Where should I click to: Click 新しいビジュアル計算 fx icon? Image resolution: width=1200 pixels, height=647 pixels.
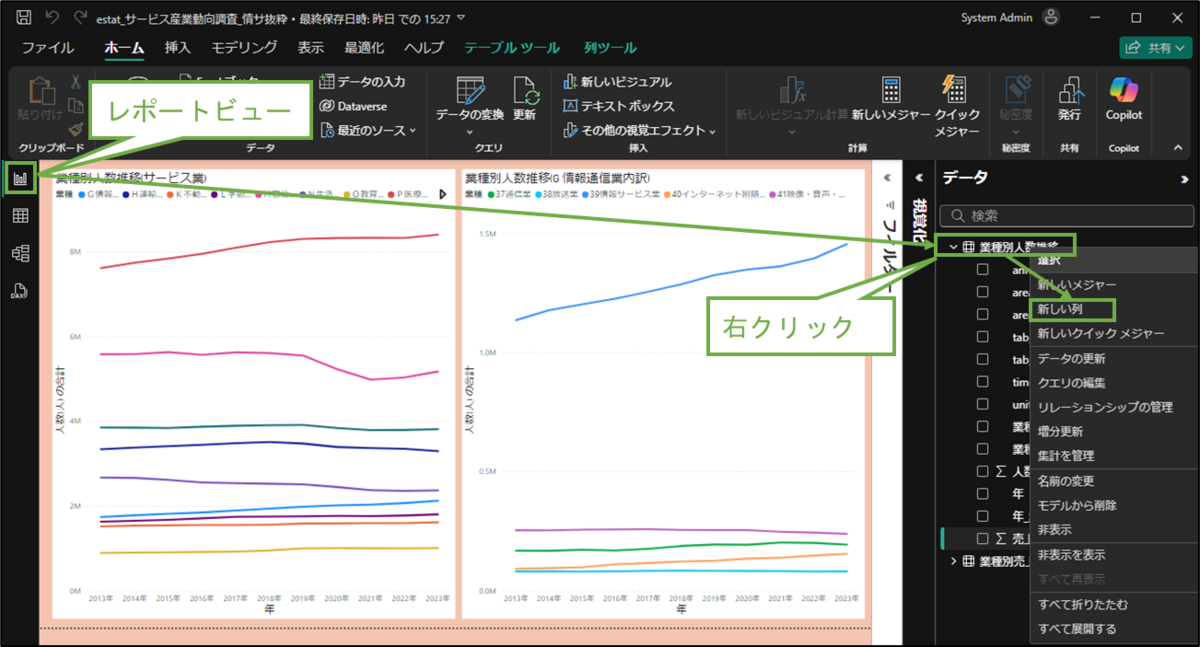click(x=792, y=91)
